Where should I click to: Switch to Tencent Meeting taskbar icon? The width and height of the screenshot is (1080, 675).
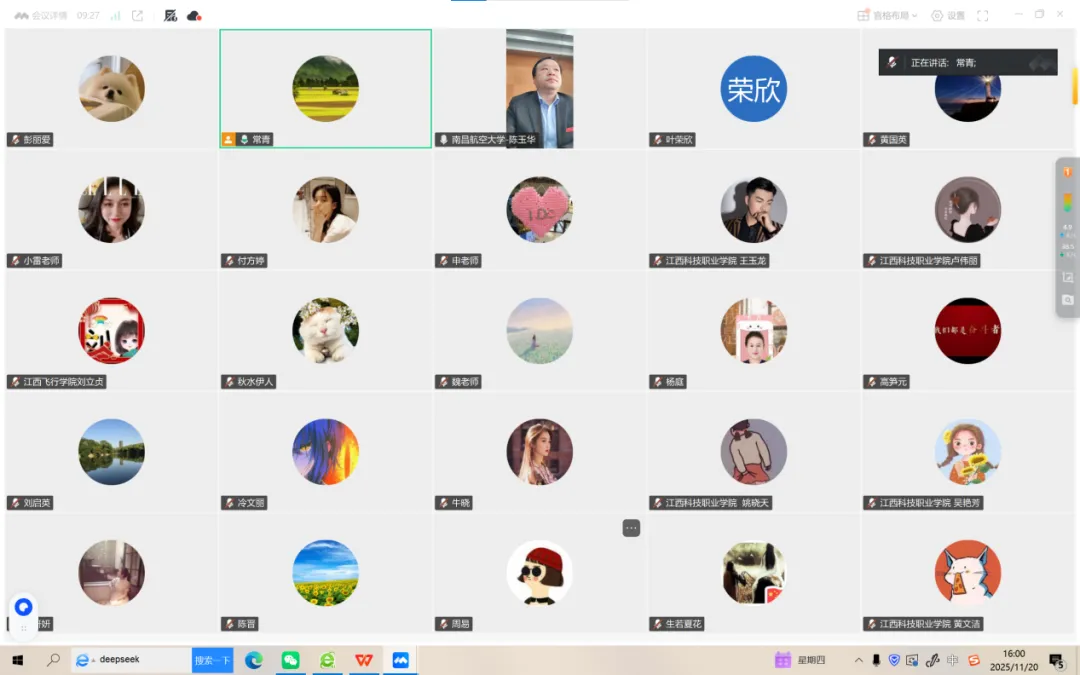(400, 661)
